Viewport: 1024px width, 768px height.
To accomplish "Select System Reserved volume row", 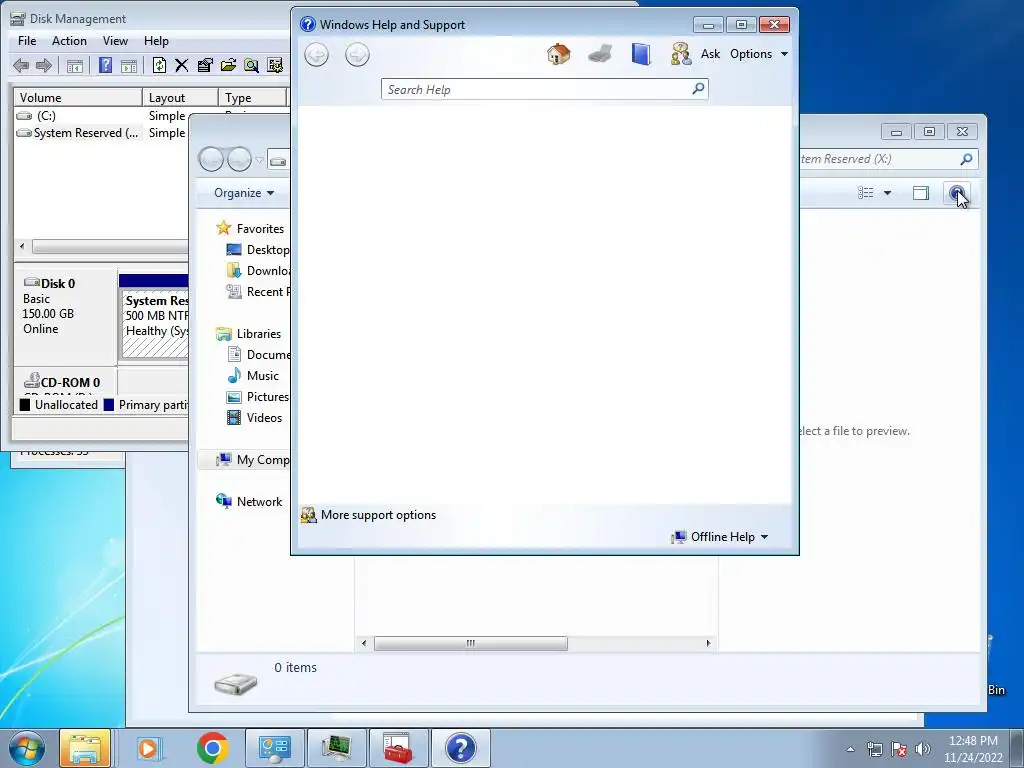I will [x=101, y=133].
